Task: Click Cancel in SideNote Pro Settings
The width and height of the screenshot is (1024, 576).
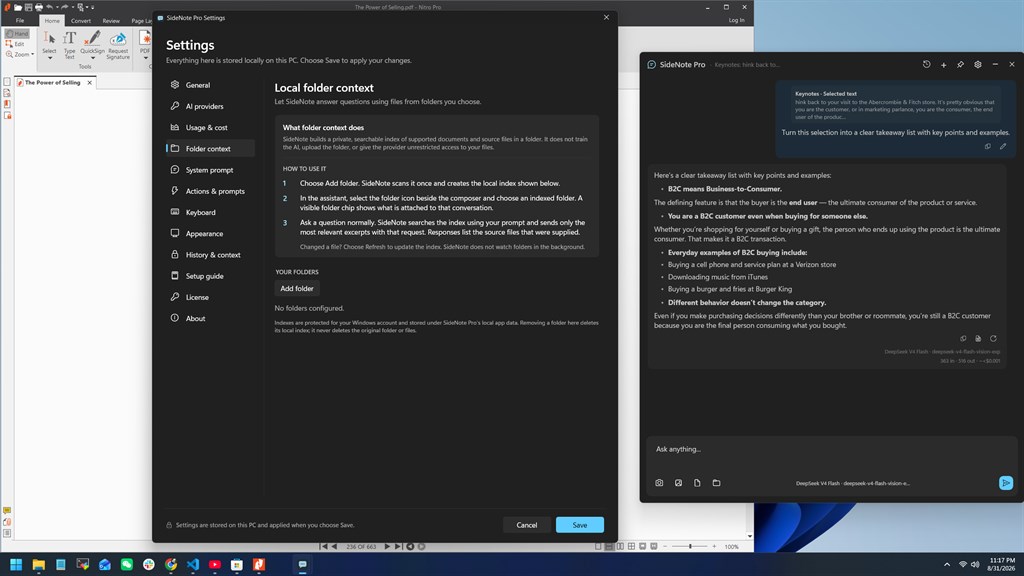Action: click(x=526, y=524)
